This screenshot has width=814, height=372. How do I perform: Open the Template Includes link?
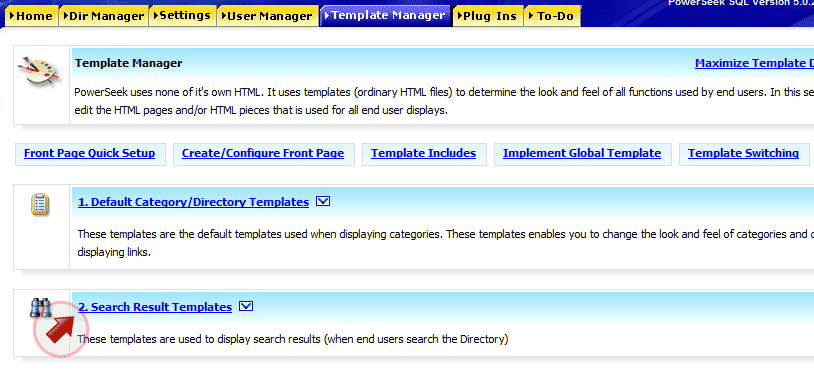coord(424,154)
